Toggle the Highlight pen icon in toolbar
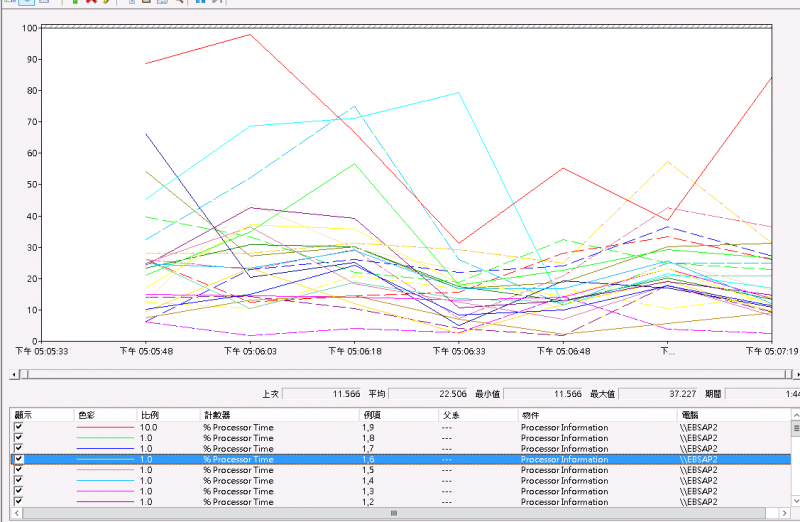Screen dimensions: 800x522 (x=104, y=2)
